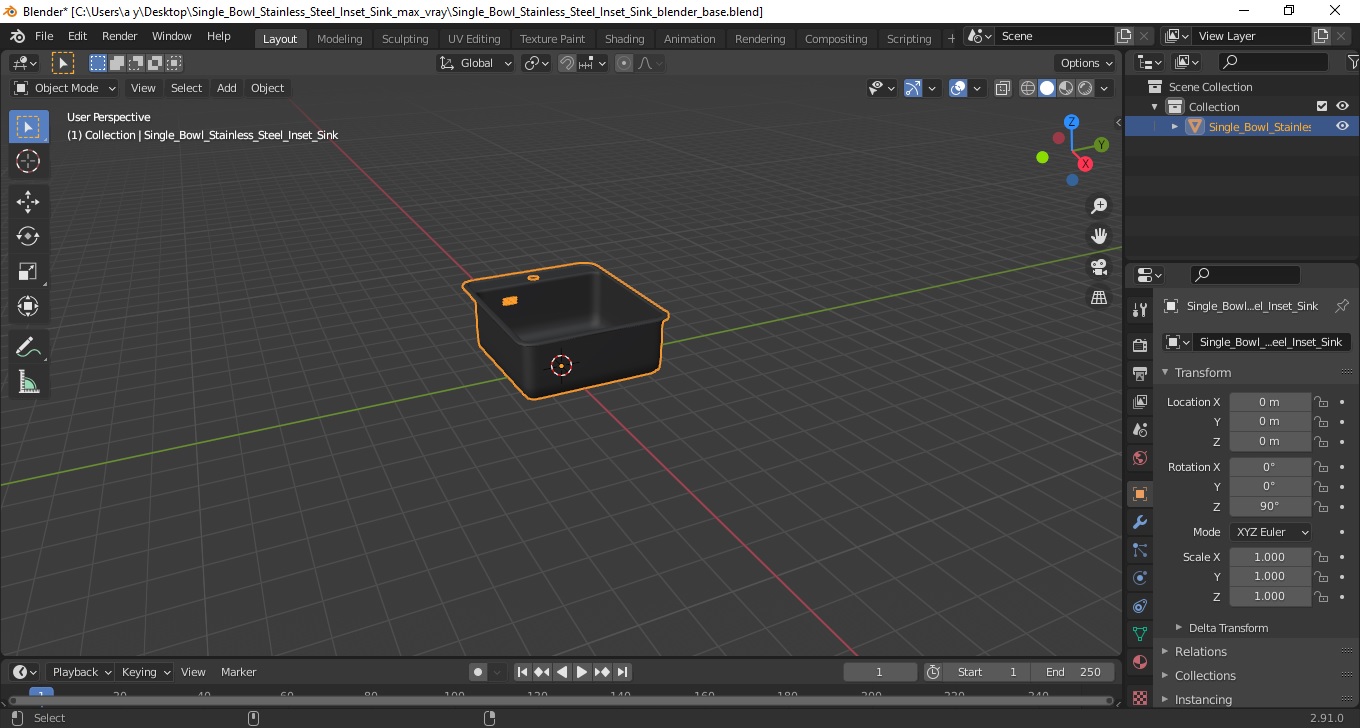Activate the 3D Cursor tool

tap(28, 161)
